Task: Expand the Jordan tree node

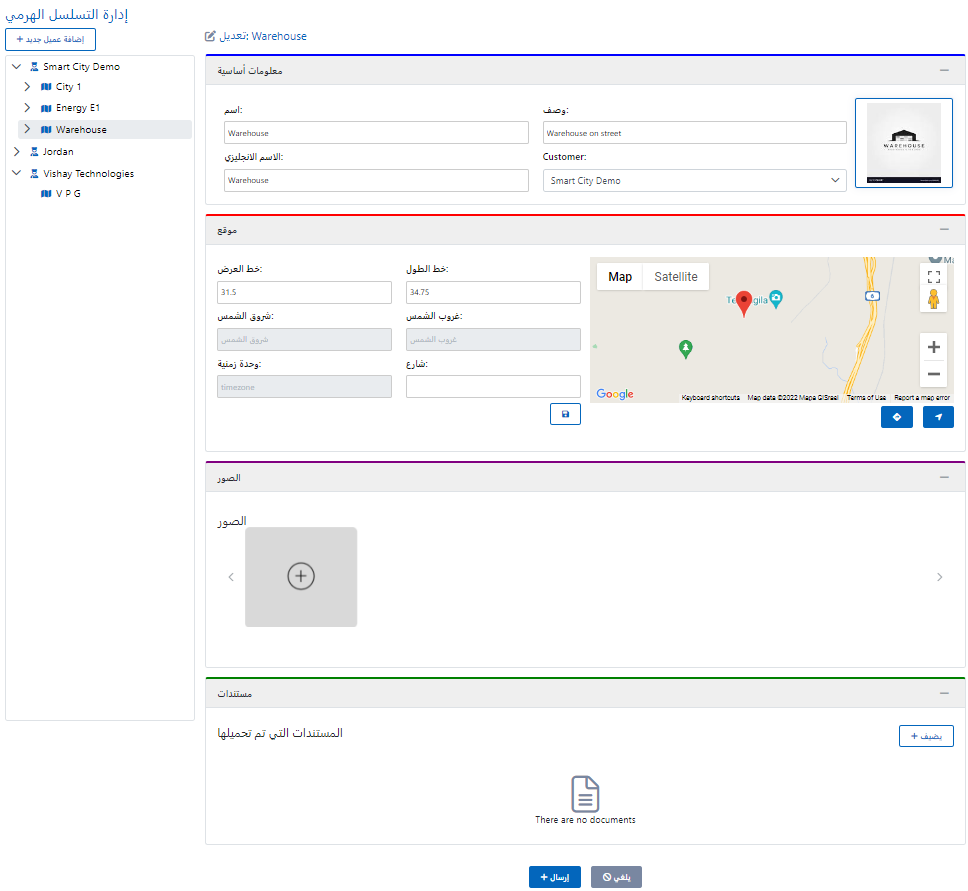Action: (x=17, y=152)
